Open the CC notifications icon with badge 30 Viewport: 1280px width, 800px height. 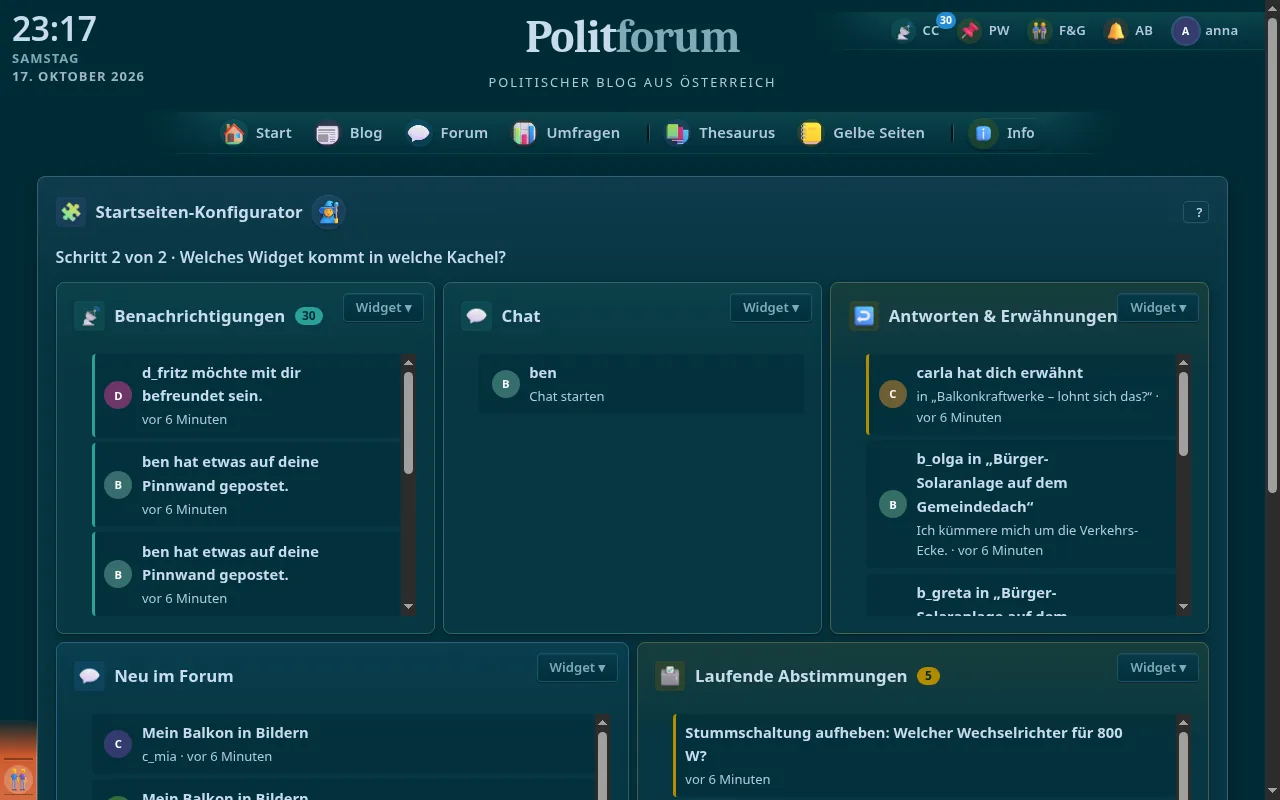click(904, 31)
